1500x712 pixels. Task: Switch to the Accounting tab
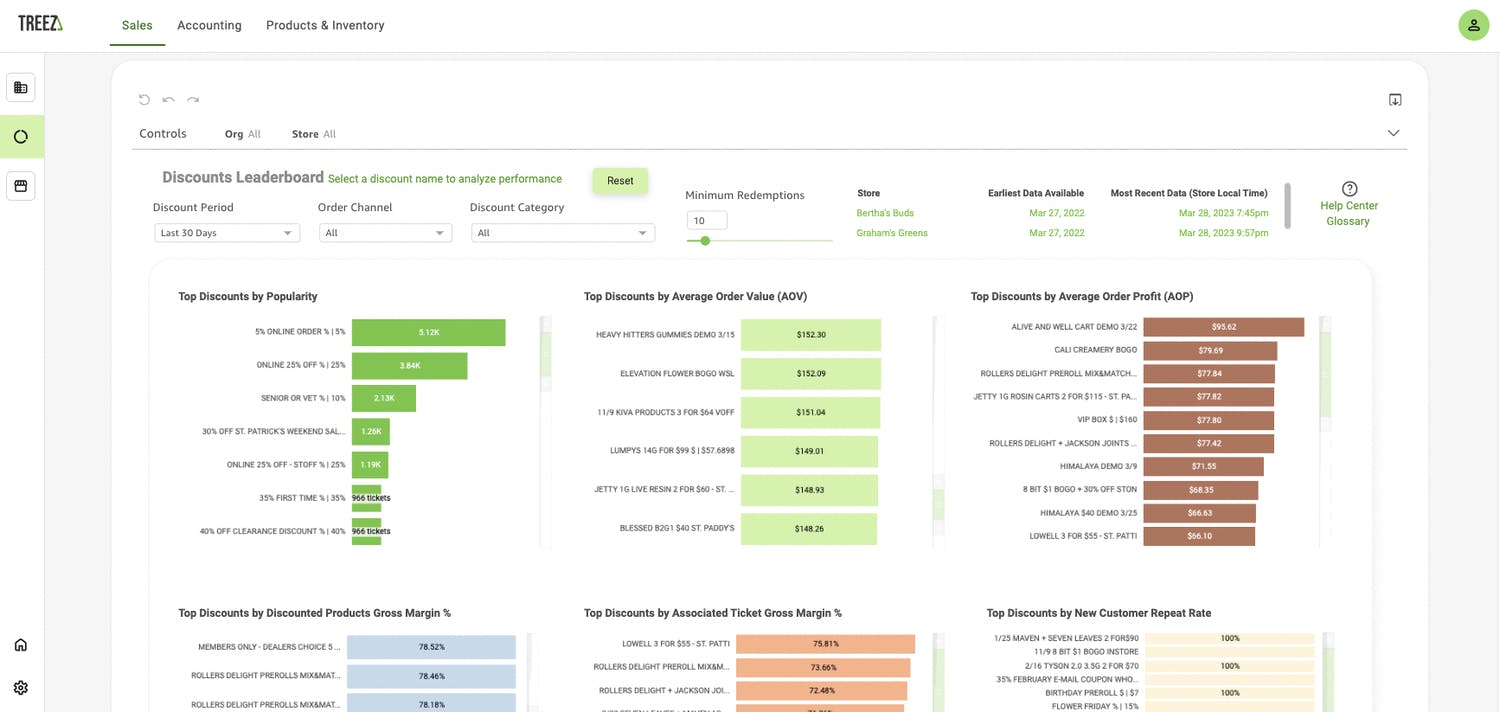[209, 25]
